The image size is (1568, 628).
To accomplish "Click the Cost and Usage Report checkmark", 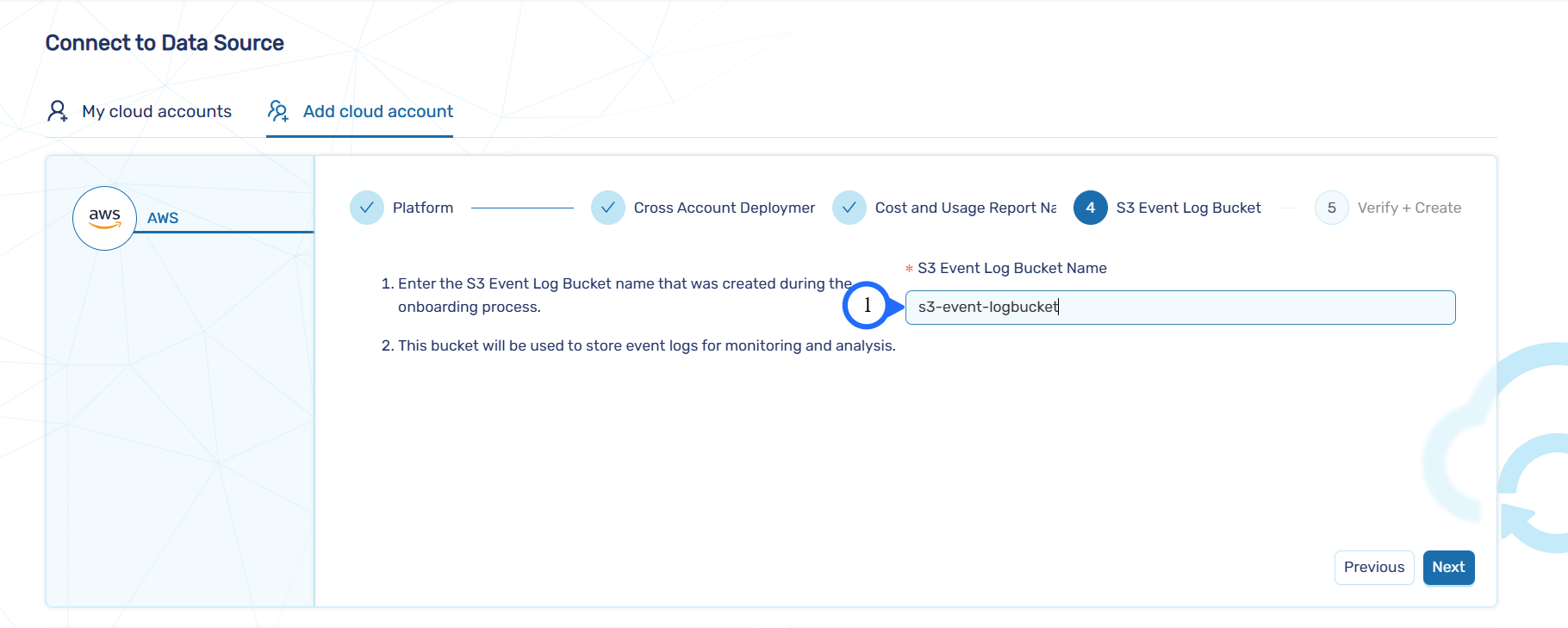I will pyautogui.click(x=849, y=208).
